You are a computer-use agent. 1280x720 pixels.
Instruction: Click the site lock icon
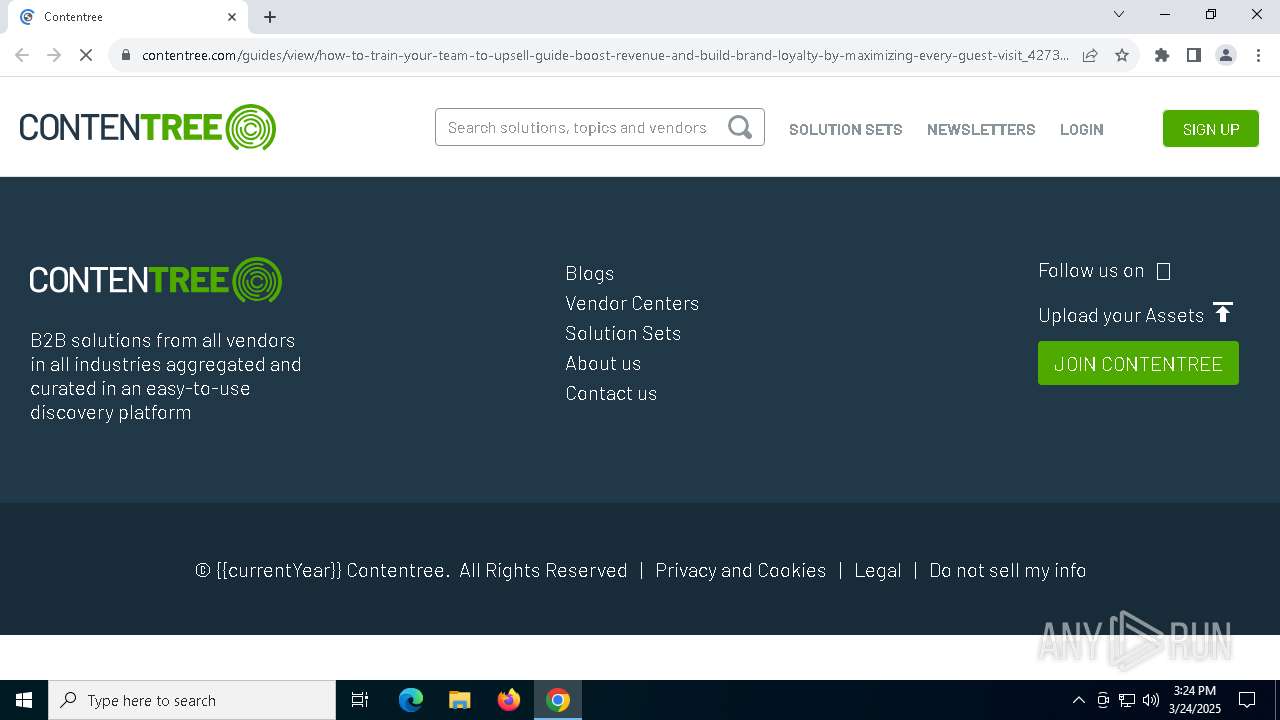click(x=126, y=55)
